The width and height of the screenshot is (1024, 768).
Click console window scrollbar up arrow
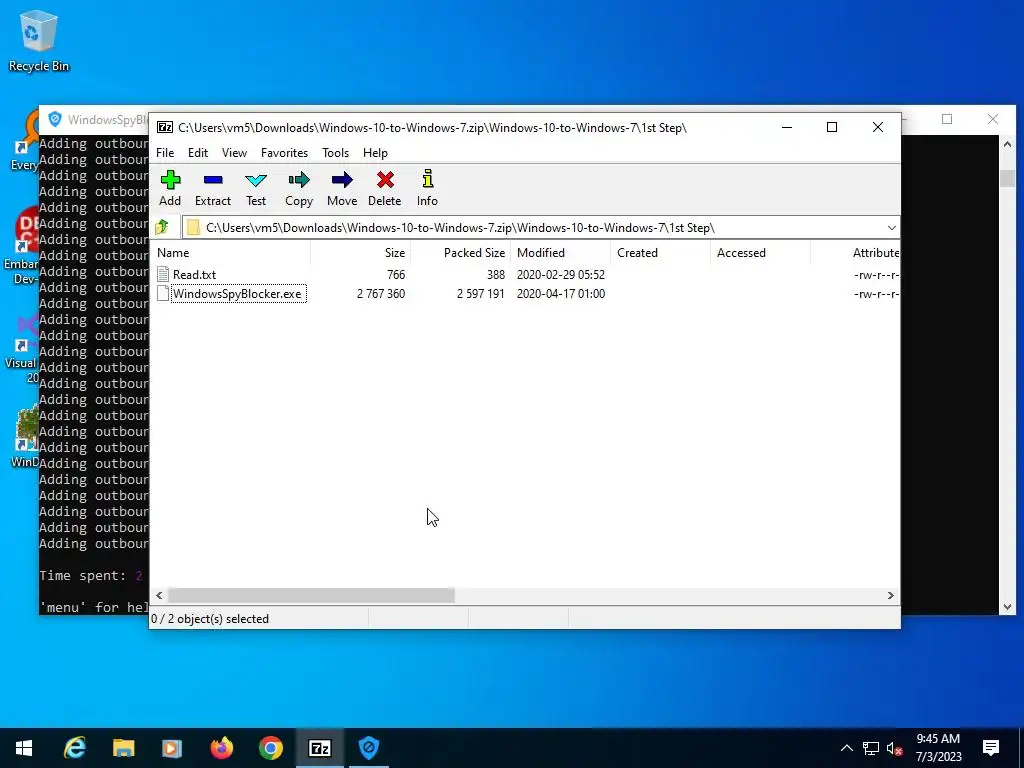[1007, 144]
